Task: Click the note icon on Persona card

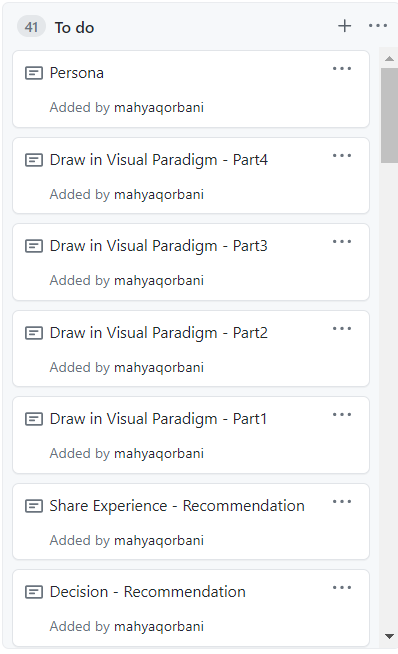Action: coord(34,73)
